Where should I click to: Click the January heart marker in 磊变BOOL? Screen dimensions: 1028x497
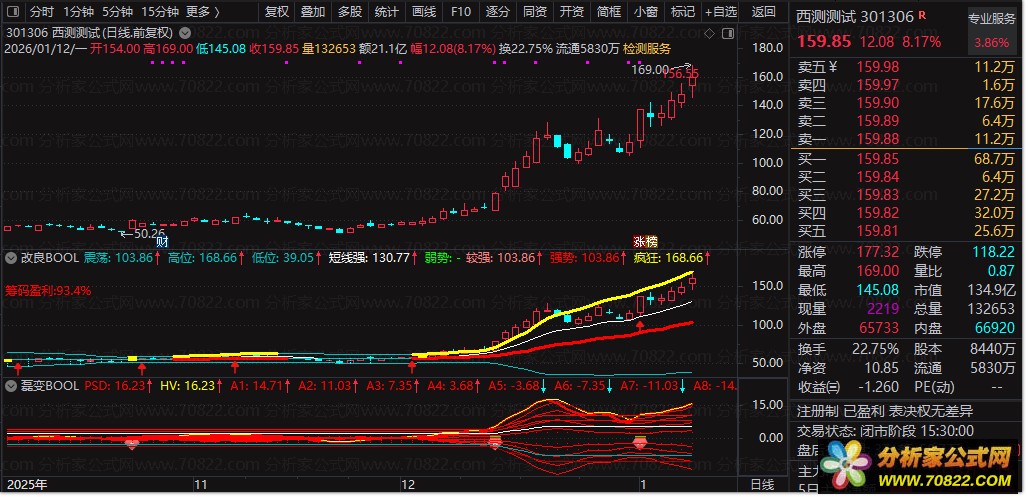[641, 444]
